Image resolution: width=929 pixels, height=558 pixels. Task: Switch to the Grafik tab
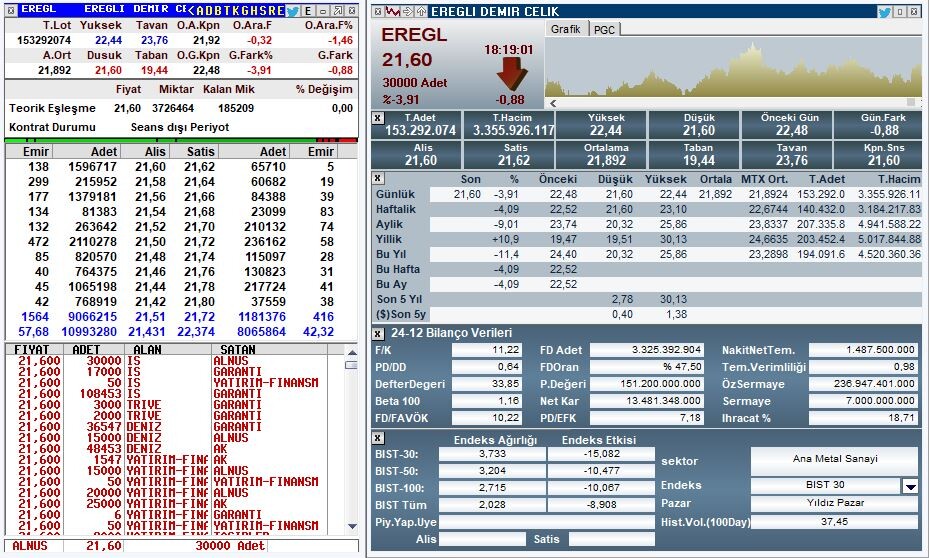[x=565, y=29]
